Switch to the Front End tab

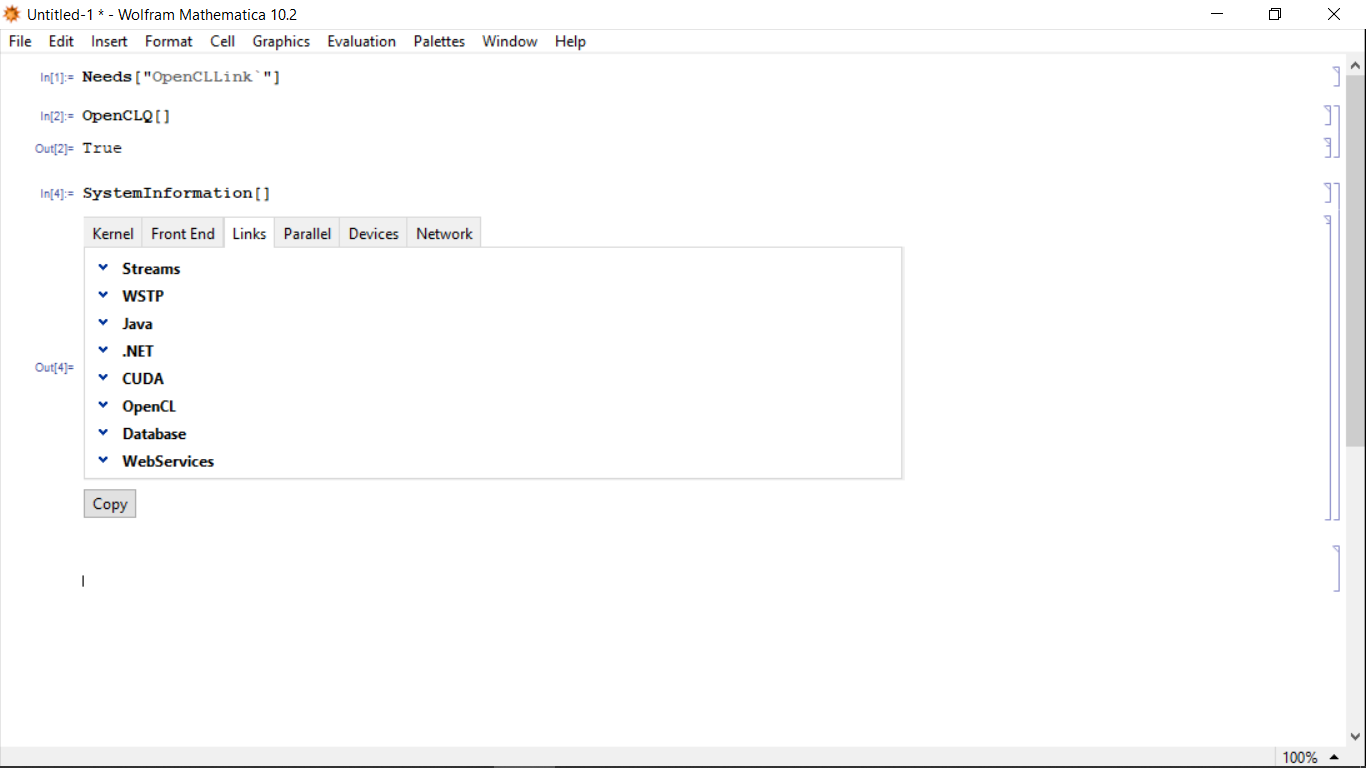click(x=183, y=233)
